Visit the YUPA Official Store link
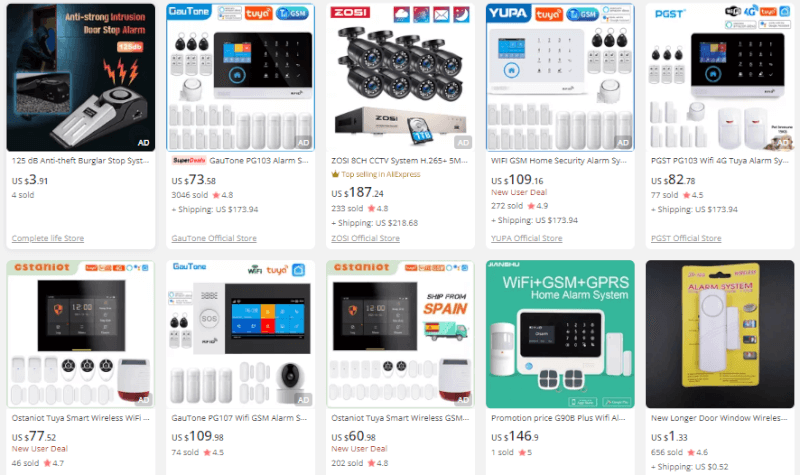 [x=527, y=238]
